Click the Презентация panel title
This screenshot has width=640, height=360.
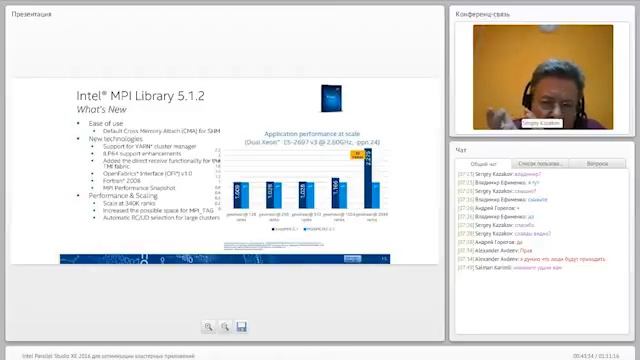point(31,14)
